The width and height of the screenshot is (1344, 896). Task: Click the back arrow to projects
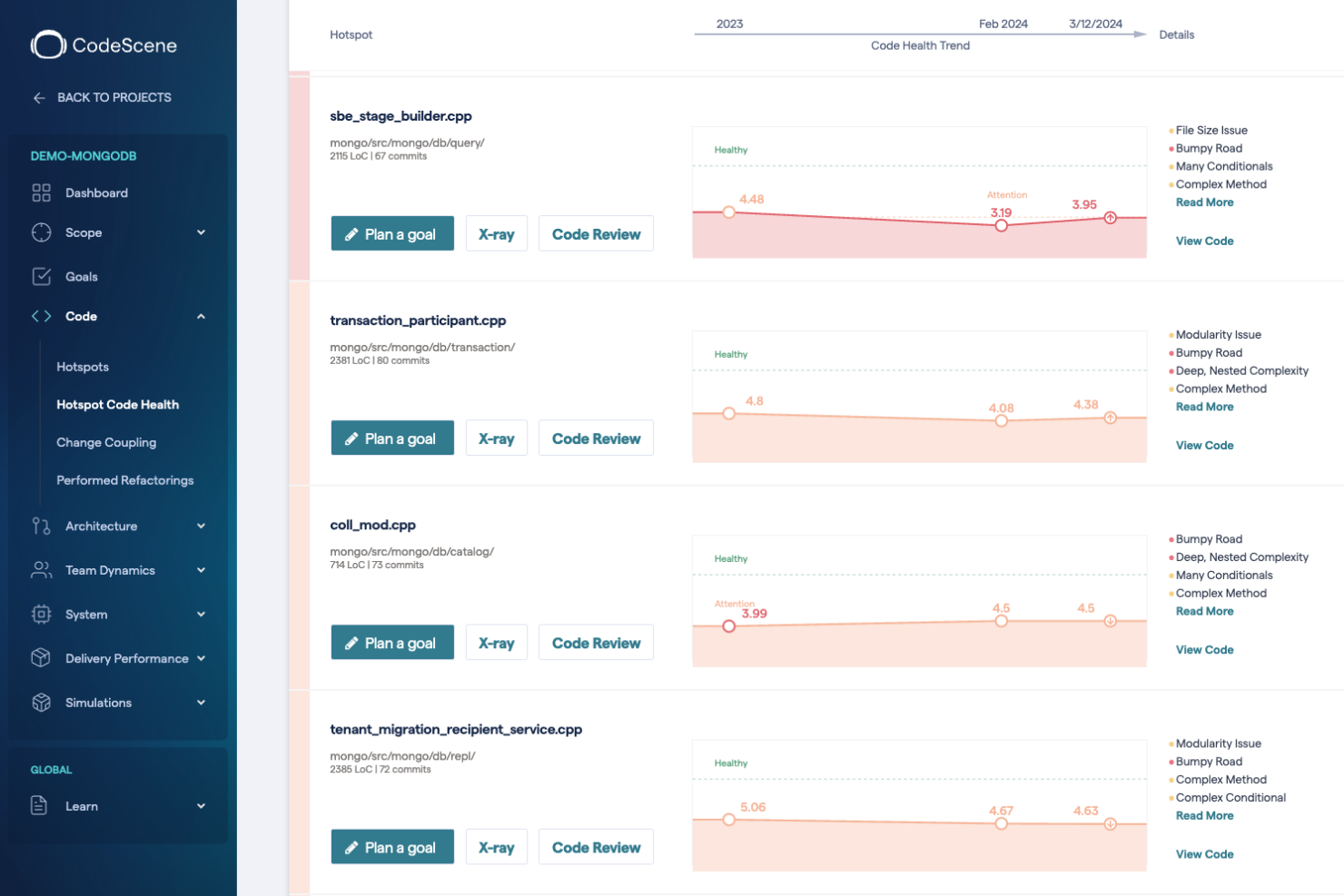[38, 97]
